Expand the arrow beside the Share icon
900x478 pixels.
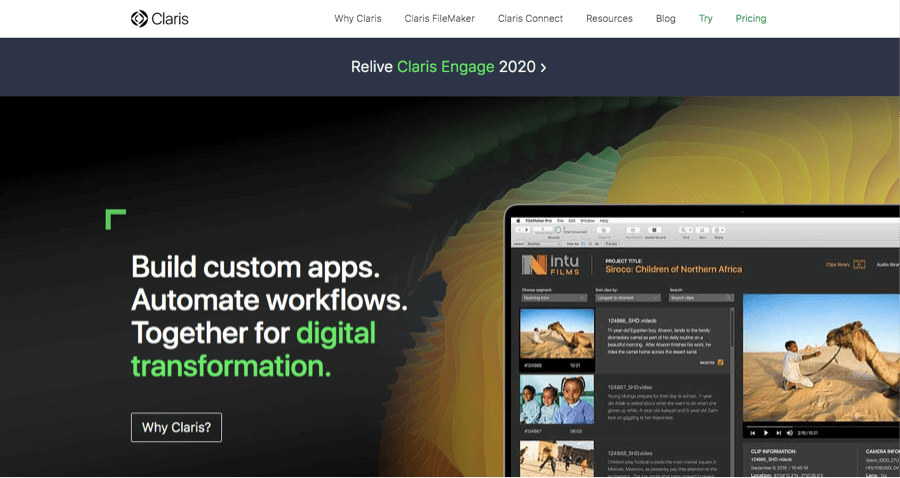[x=723, y=230]
